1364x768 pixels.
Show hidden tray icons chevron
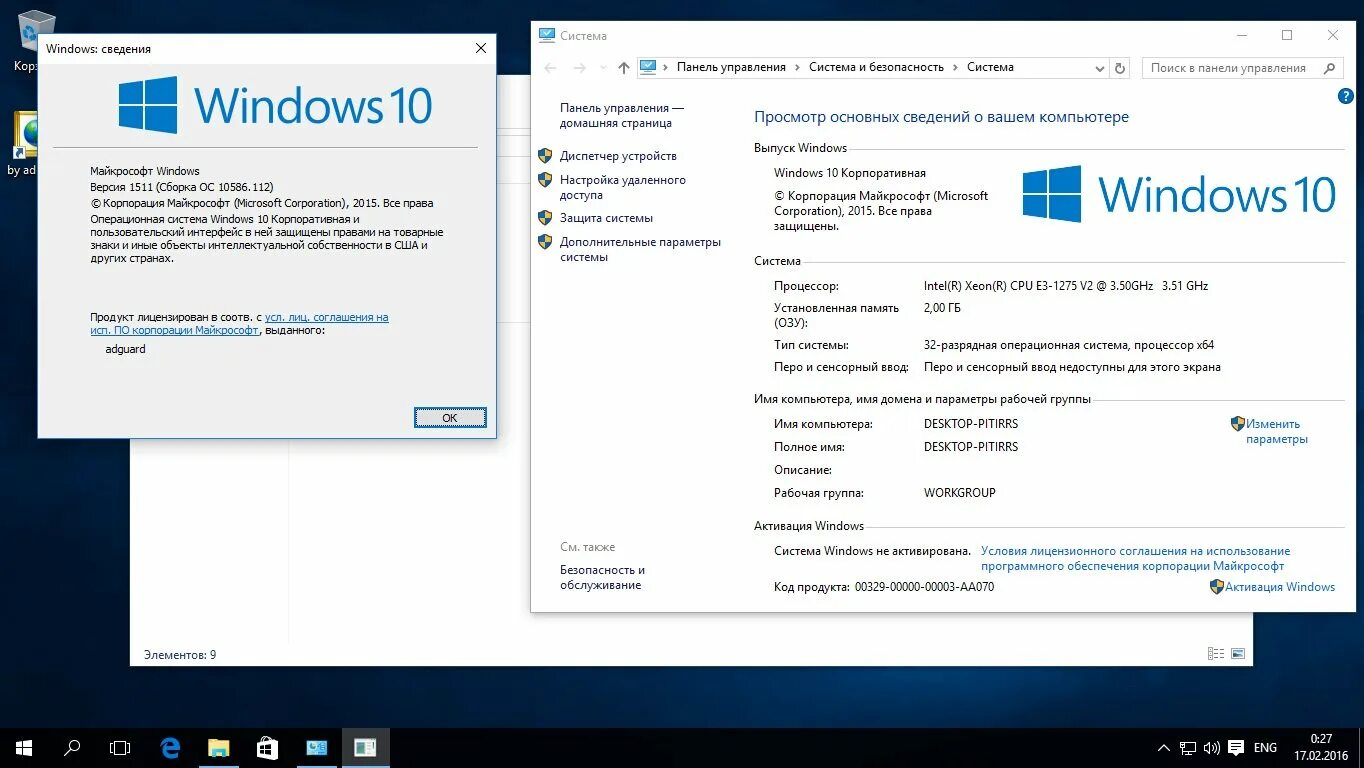coord(1164,748)
